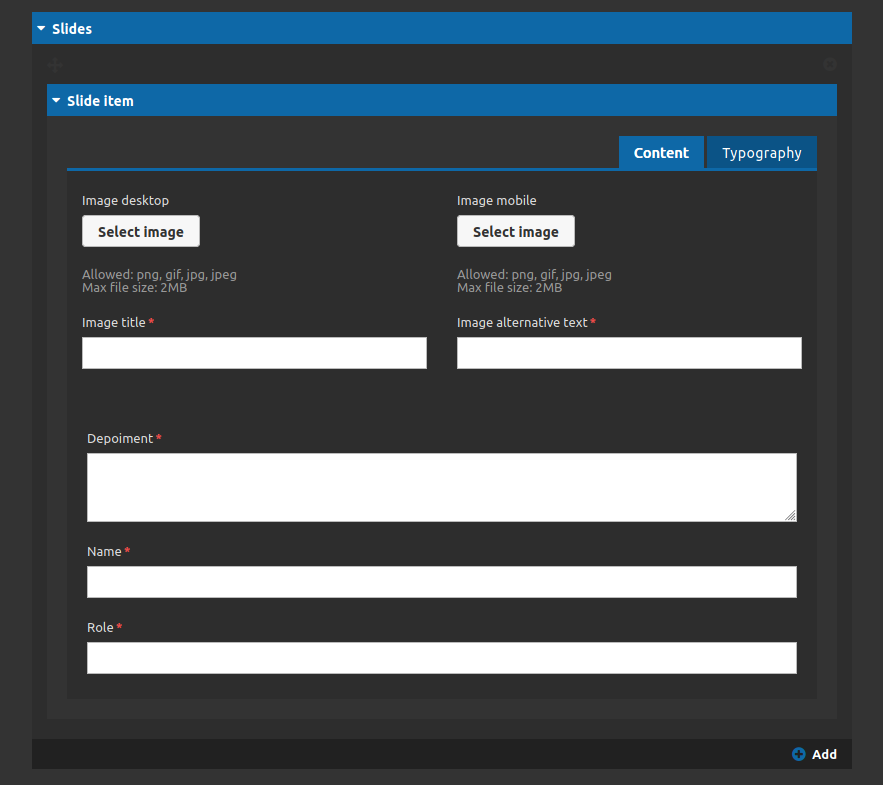This screenshot has height=785, width=883.
Task: Click the Depoiment label
Action: [120, 439]
